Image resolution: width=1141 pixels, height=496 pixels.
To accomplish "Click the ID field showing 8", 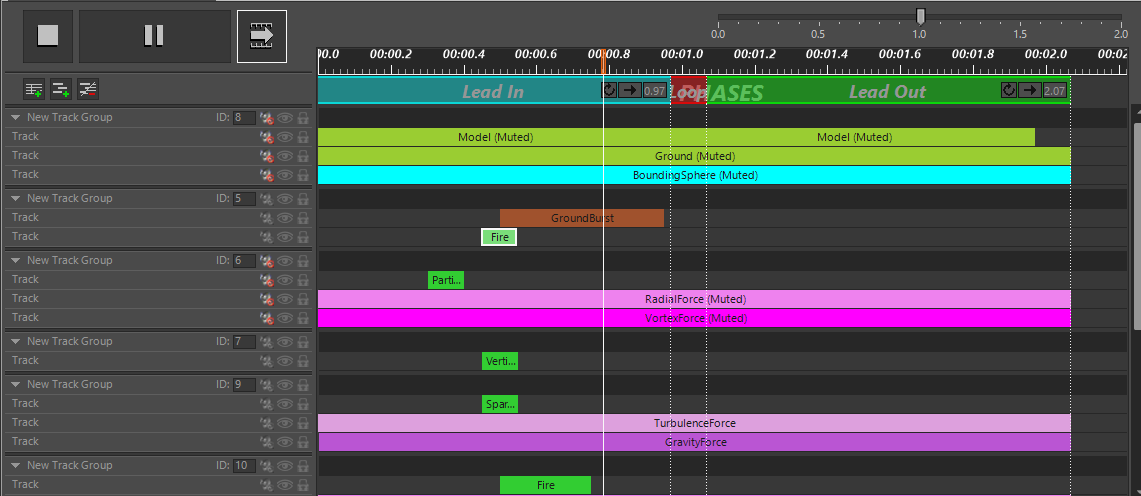I will [244, 117].
